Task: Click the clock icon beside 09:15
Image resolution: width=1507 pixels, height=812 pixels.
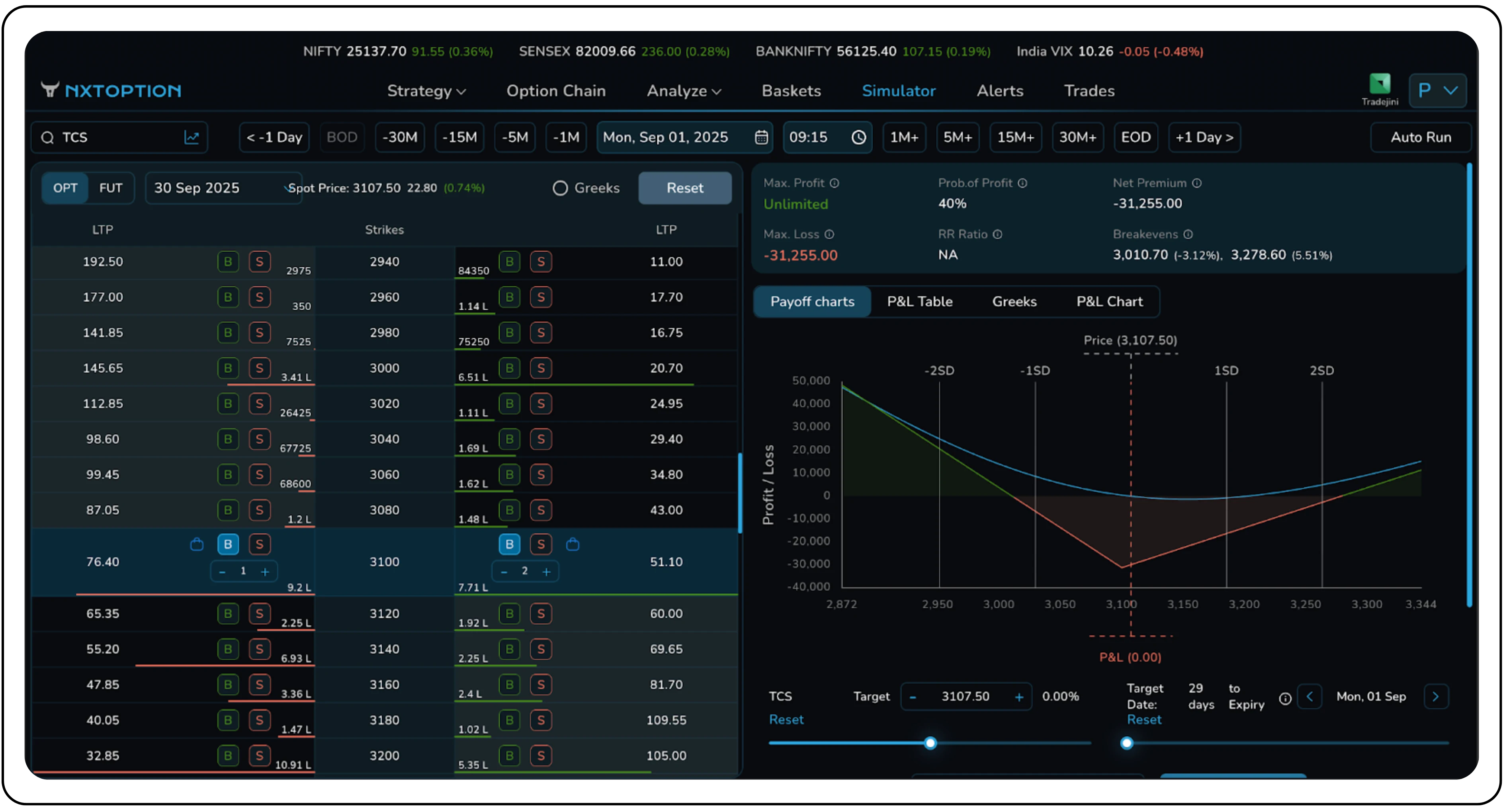Action: pos(858,137)
